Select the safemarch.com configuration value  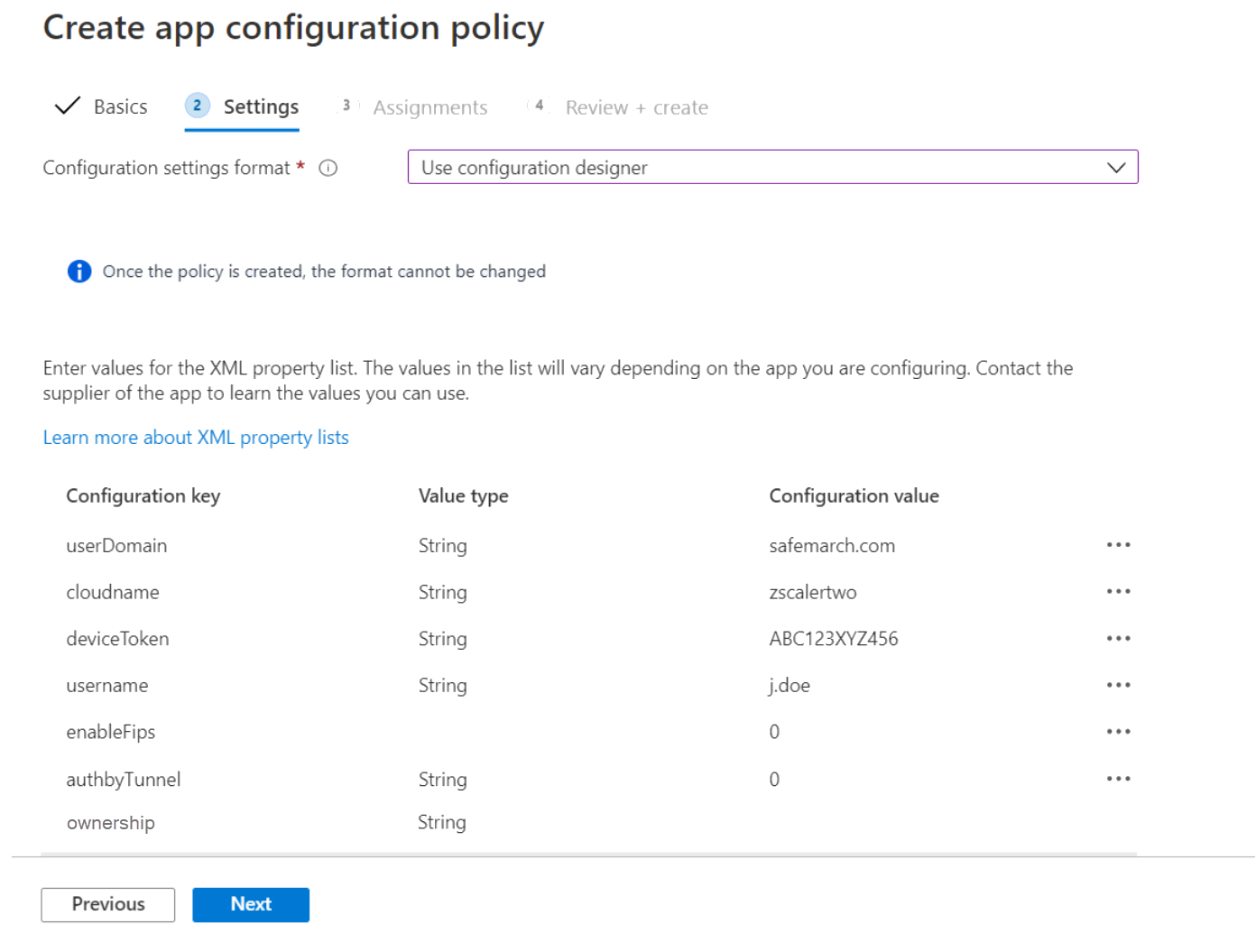click(831, 545)
